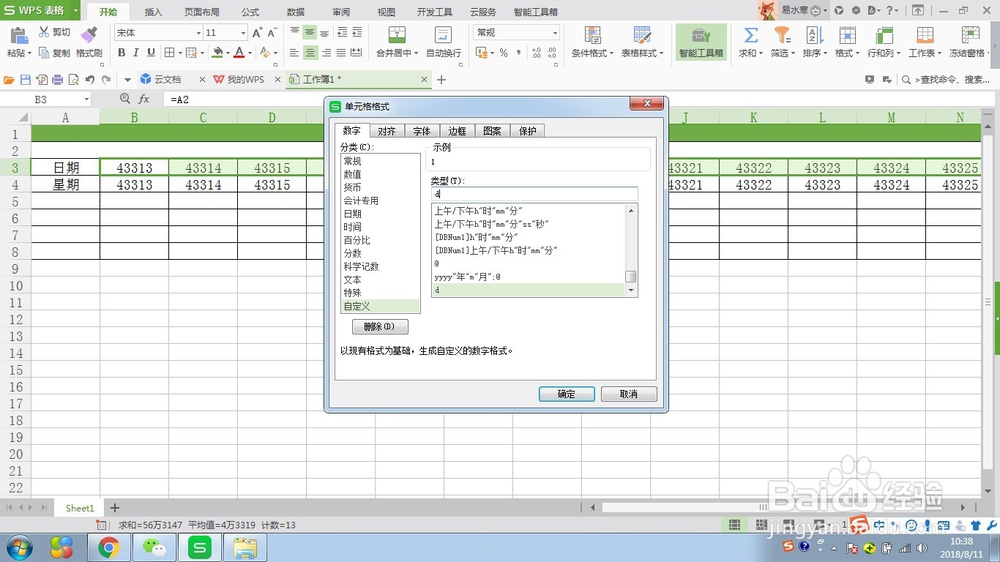1000x562 pixels.
Task: Open the font size dropdown
Action: click(243, 33)
